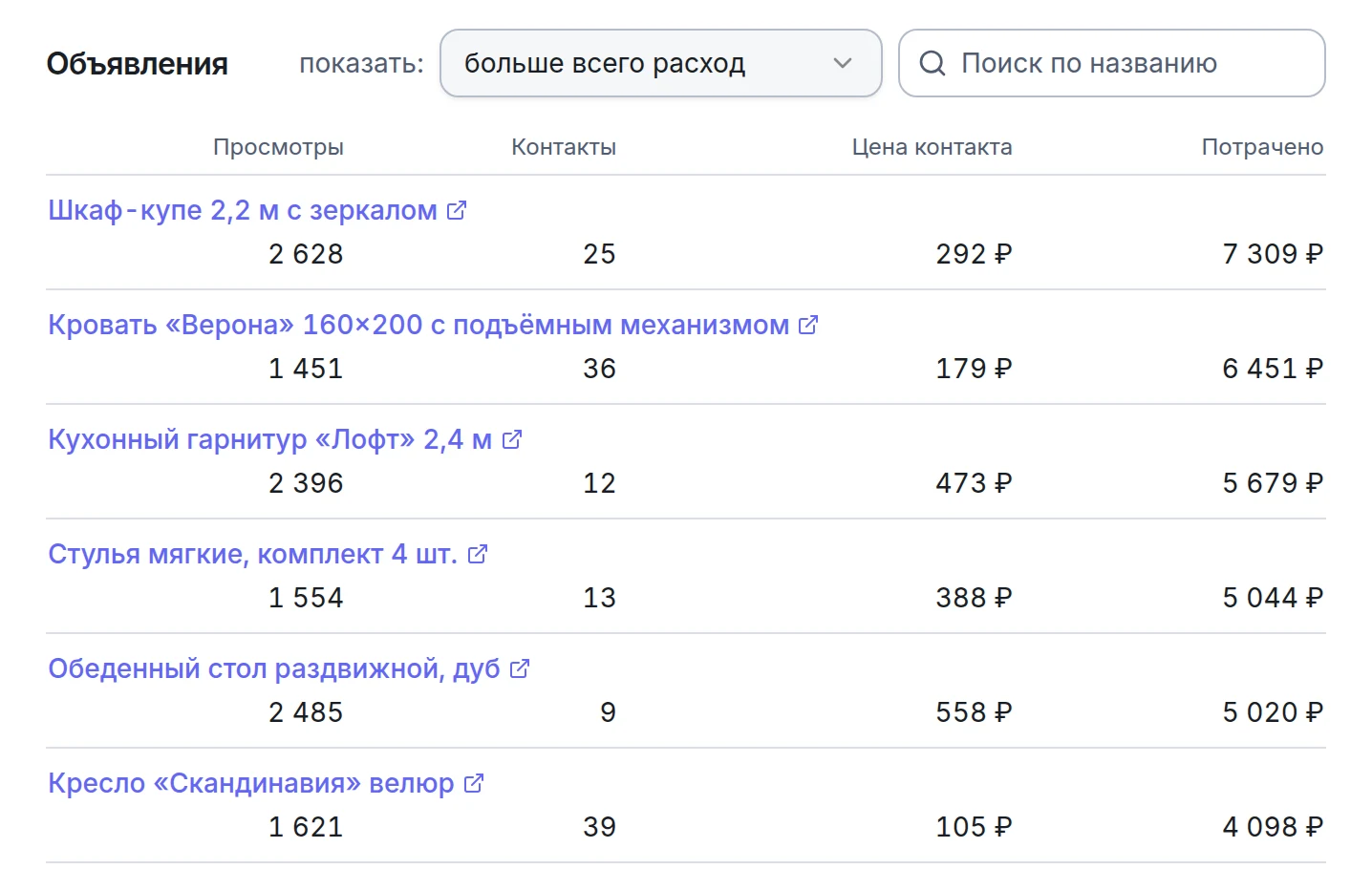1372x869 pixels.
Task: Select the spent amount 7 309 ₽
Action: point(1273,254)
